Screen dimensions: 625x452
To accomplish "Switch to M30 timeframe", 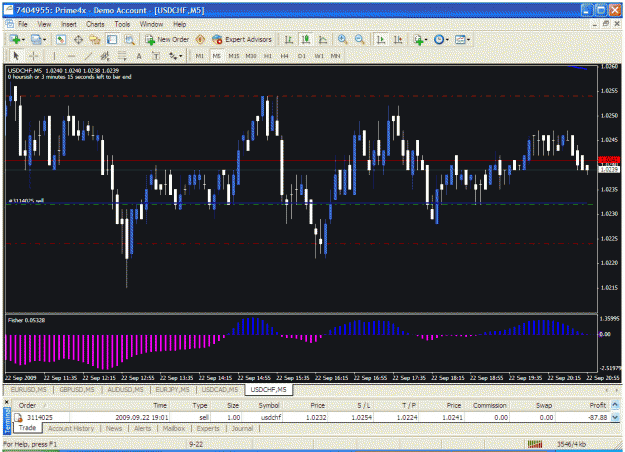I will click(251, 56).
